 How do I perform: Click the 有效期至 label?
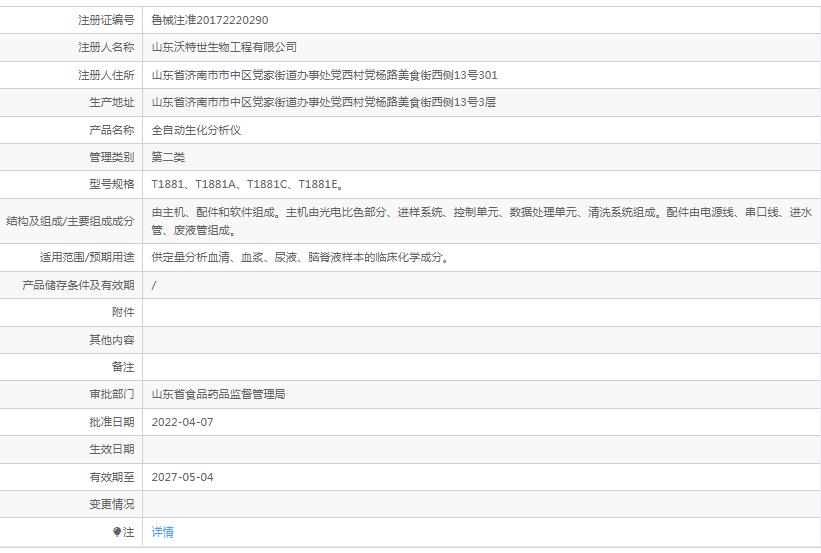click(112, 477)
